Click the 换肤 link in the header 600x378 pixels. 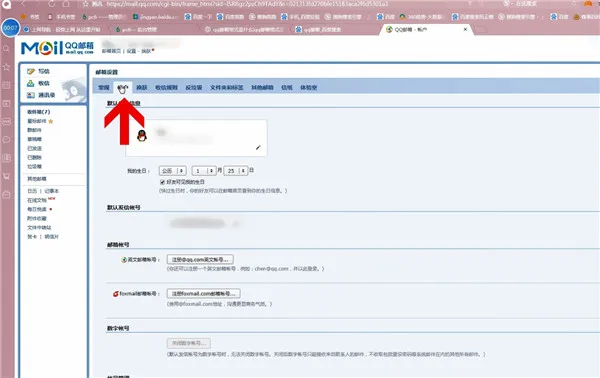click(x=146, y=51)
